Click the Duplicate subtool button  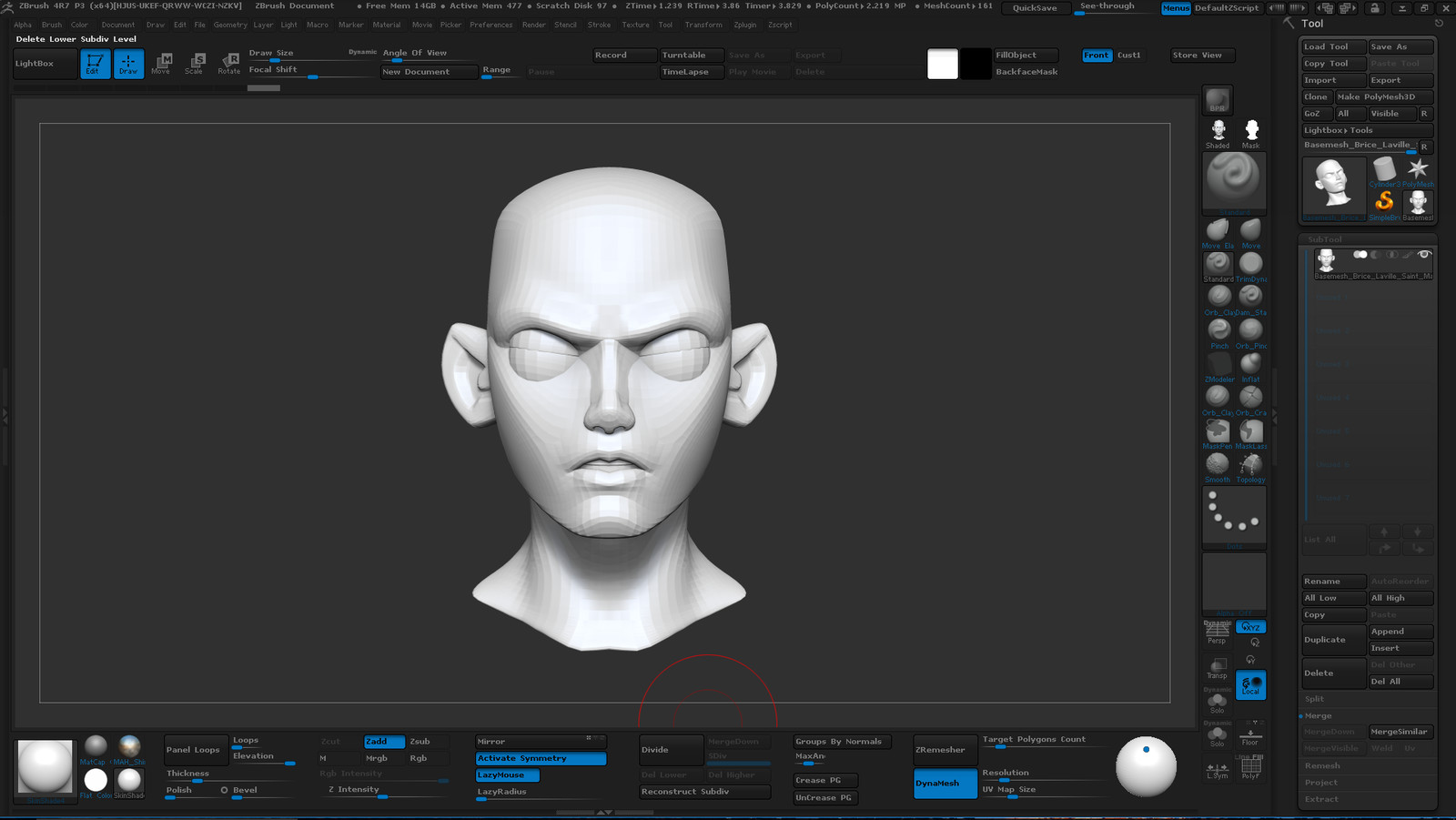[x=1333, y=640]
